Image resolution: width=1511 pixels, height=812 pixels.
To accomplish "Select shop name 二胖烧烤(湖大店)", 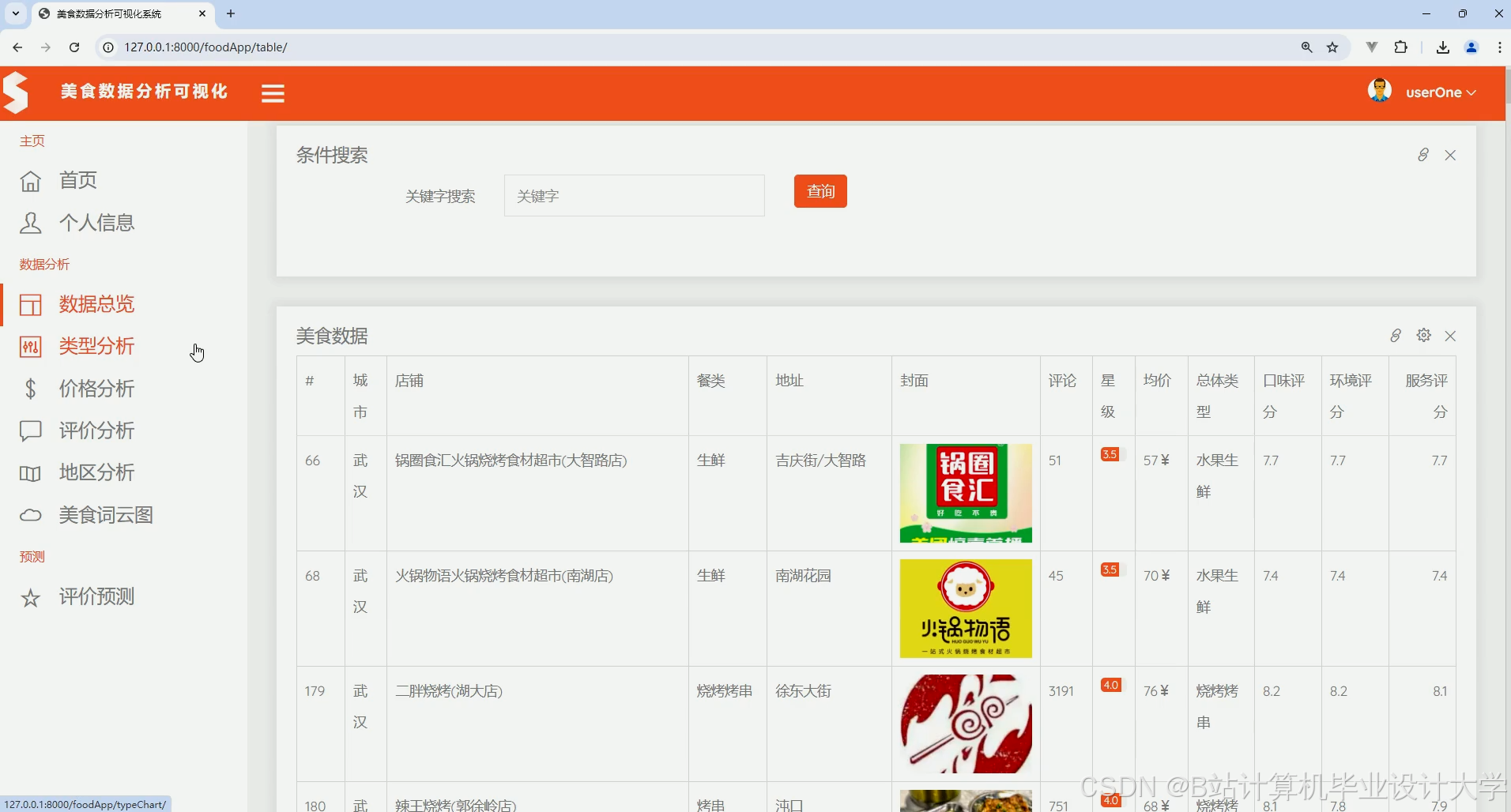I will click(x=449, y=691).
